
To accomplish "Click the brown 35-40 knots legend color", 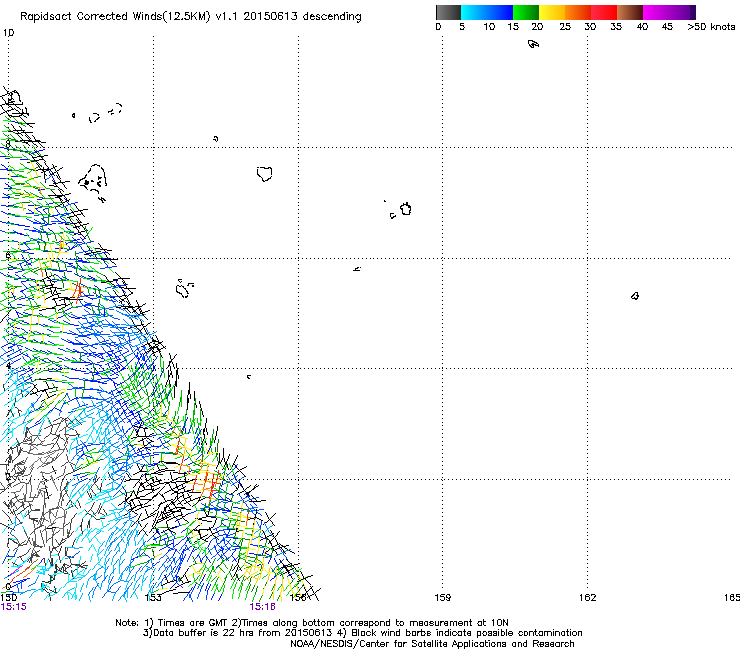I will tap(630, 12).
